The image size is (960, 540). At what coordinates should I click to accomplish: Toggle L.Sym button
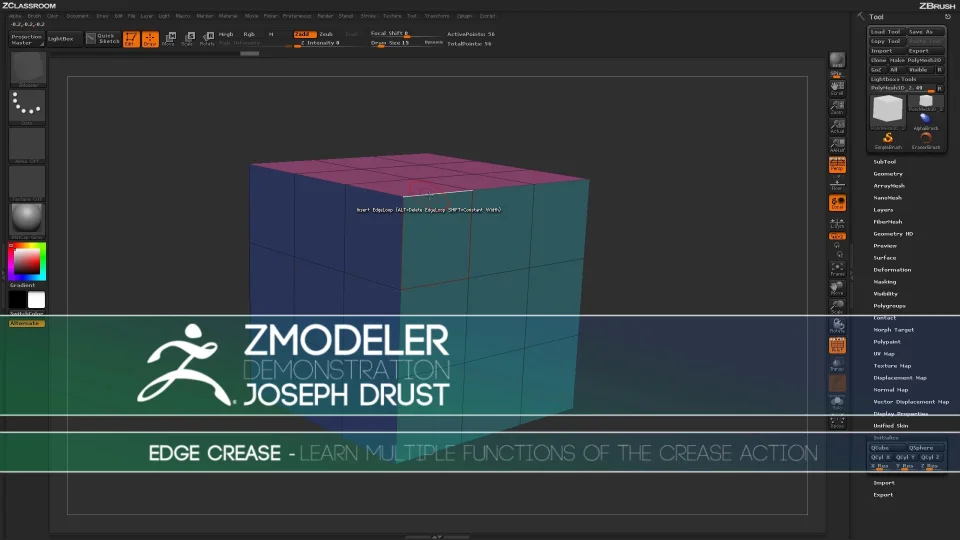837,223
